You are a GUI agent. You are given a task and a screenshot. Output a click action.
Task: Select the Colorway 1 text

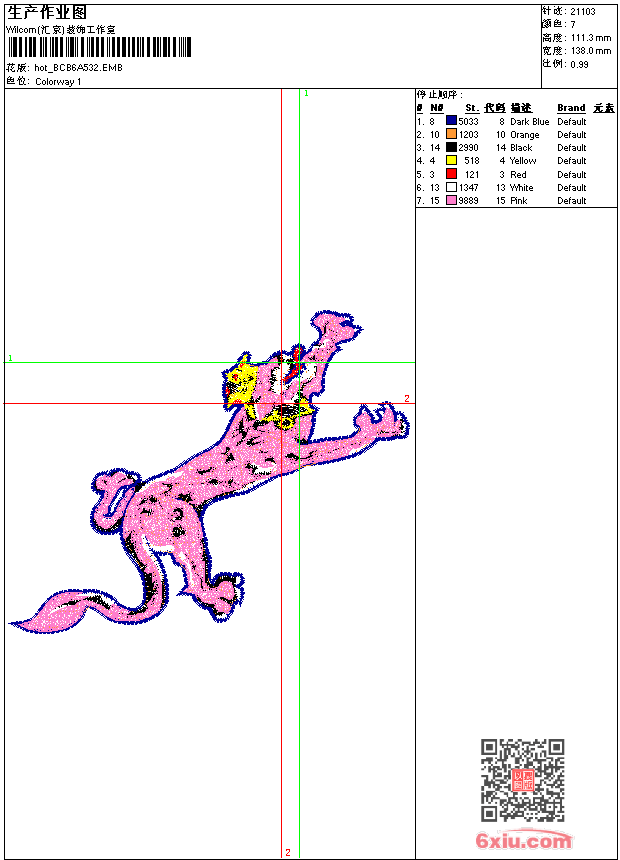(58, 82)
